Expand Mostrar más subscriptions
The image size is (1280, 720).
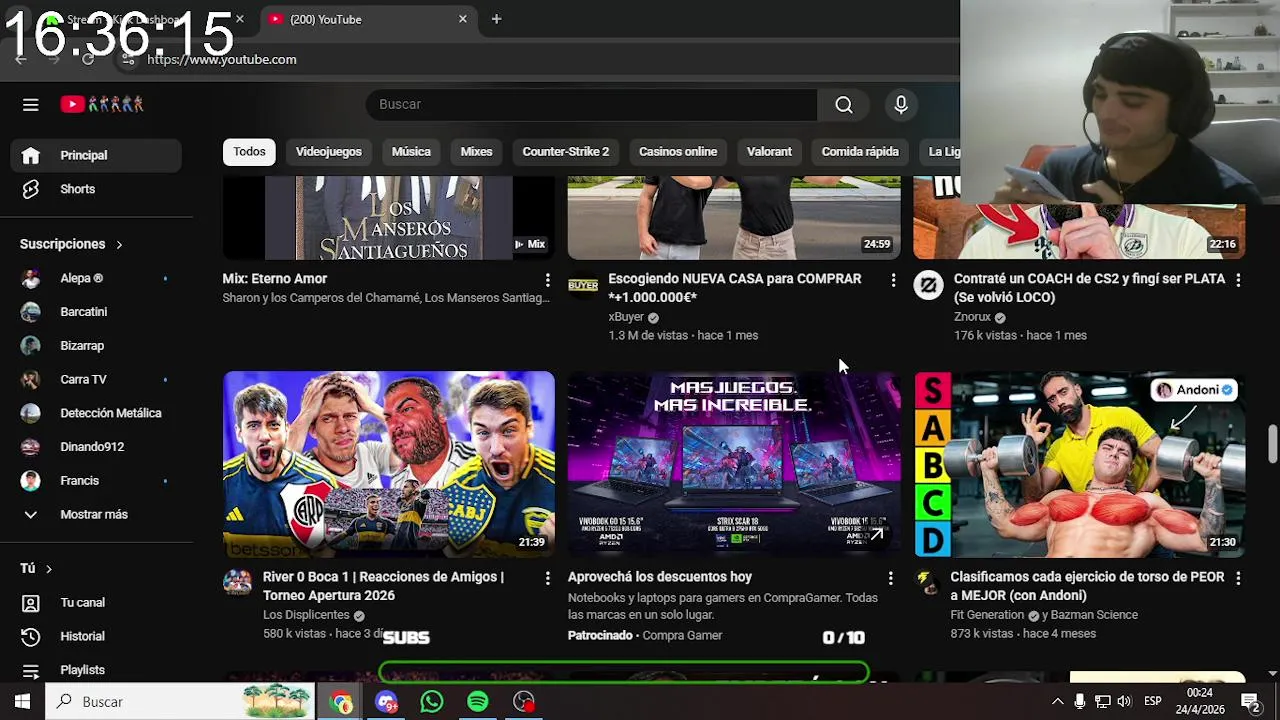(96, 514)
